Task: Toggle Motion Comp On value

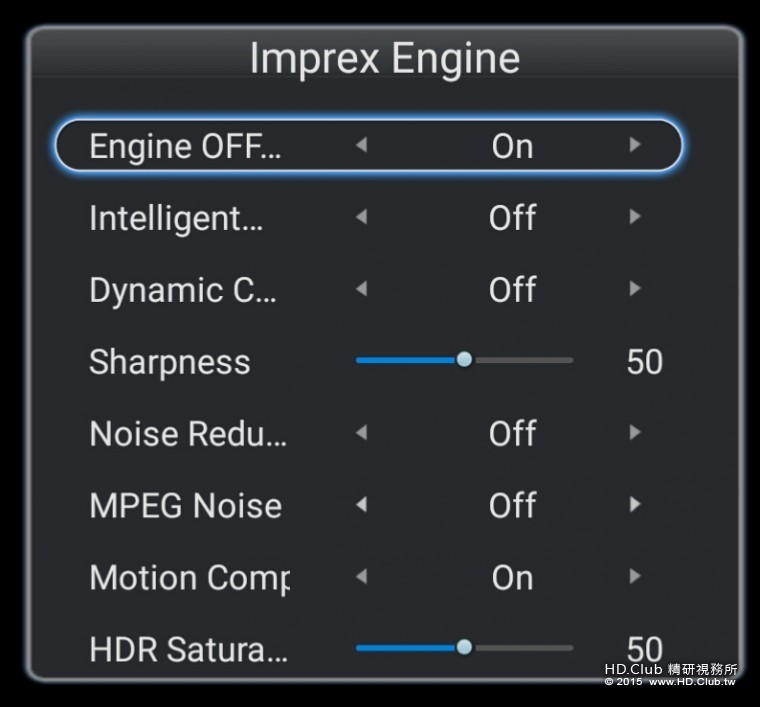Action: pos(512,578)
